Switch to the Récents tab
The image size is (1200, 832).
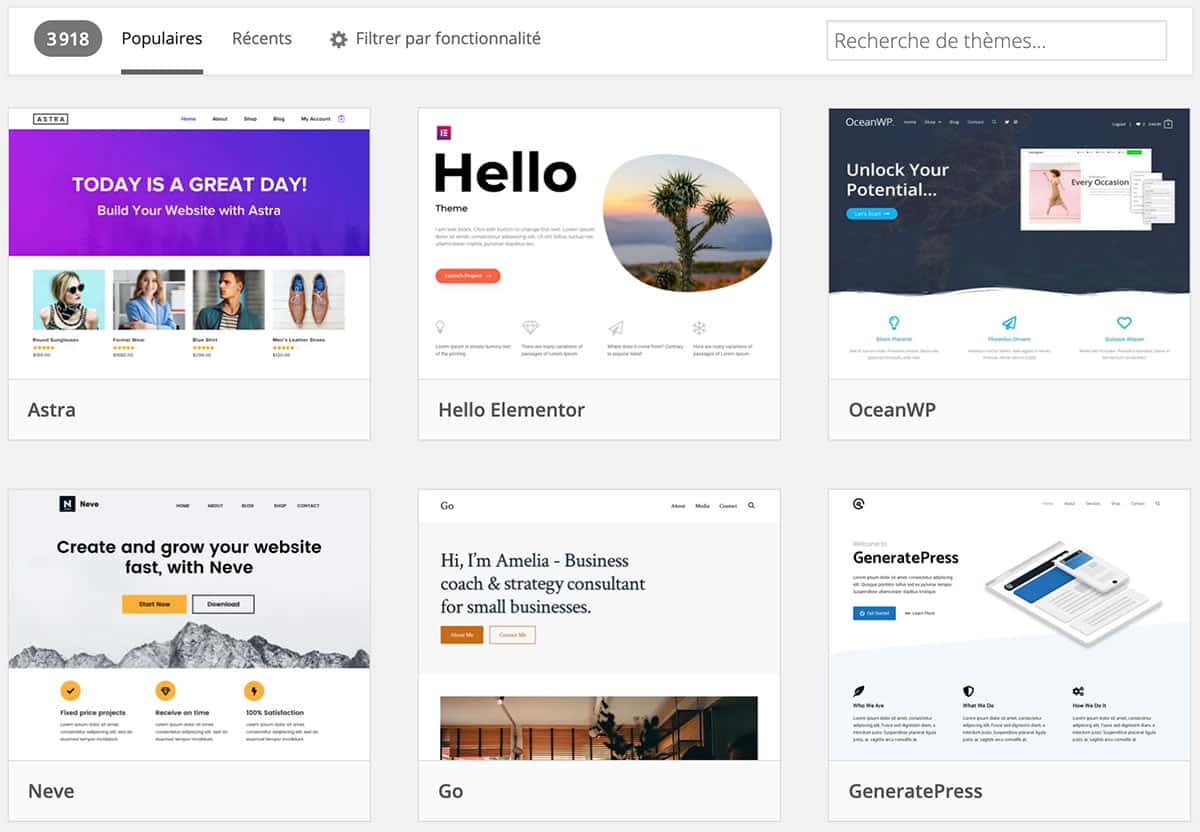point(262,39)
